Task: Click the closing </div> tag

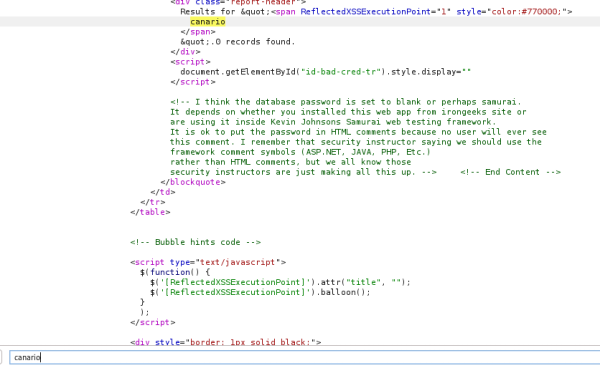Action: [x=185, y=52]
